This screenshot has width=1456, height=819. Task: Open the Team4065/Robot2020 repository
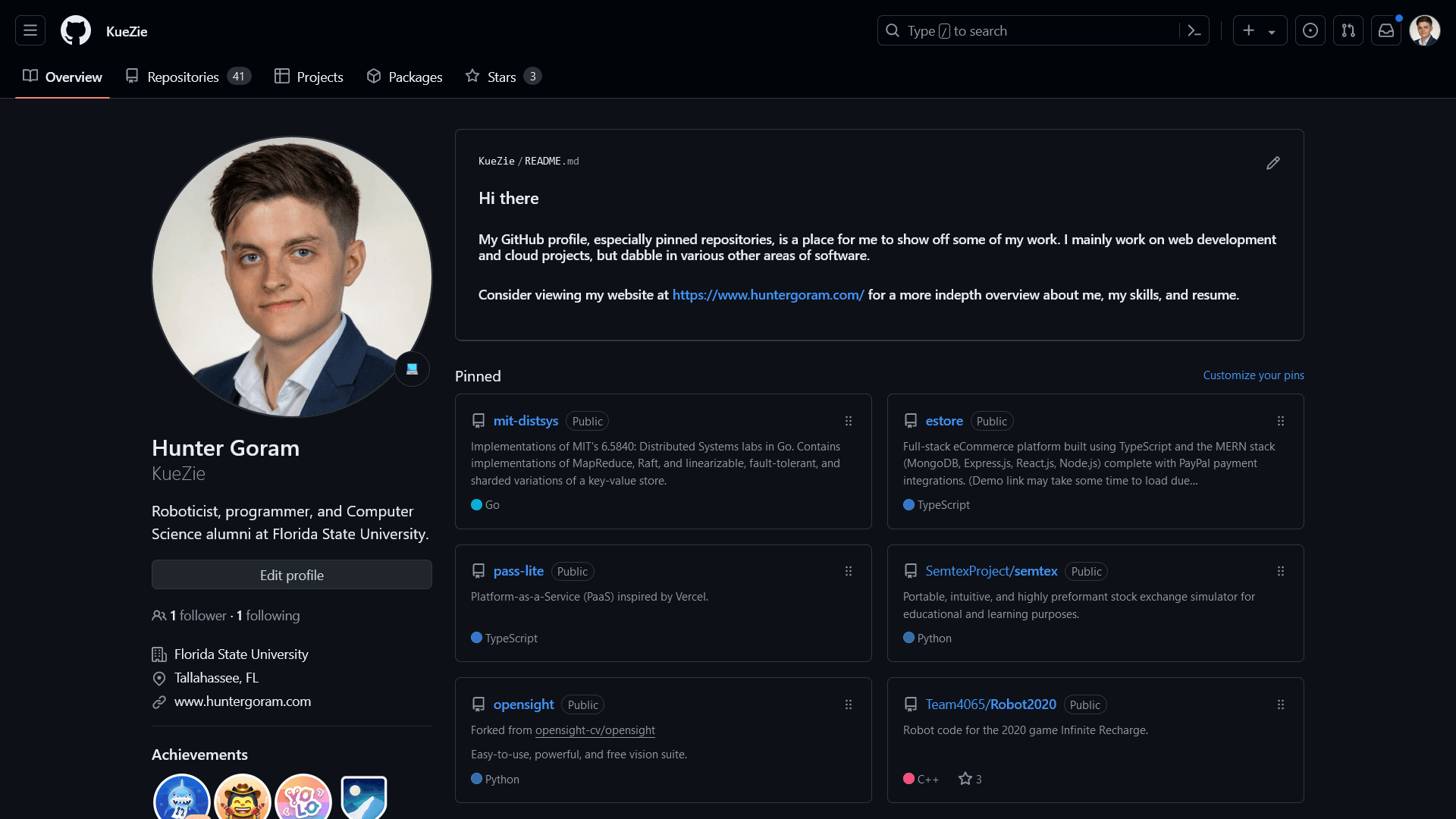(x=991, y=704)
